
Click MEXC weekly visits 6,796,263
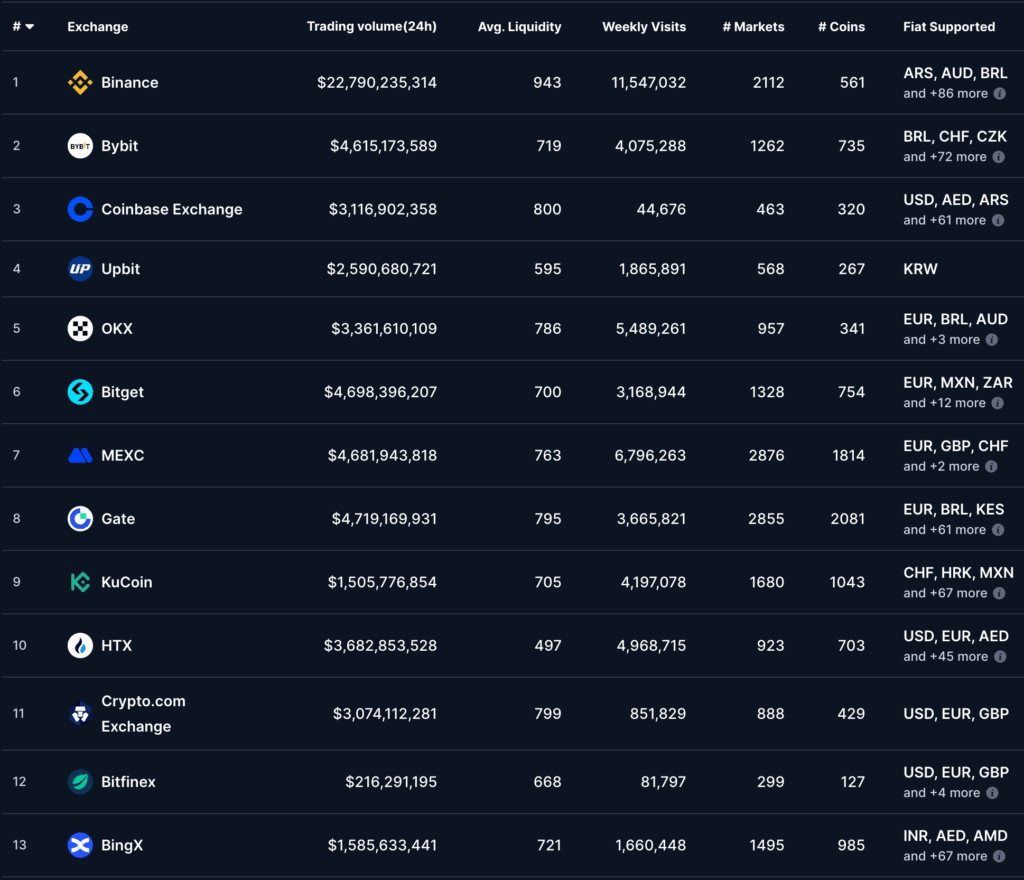(x=650, y=455)
